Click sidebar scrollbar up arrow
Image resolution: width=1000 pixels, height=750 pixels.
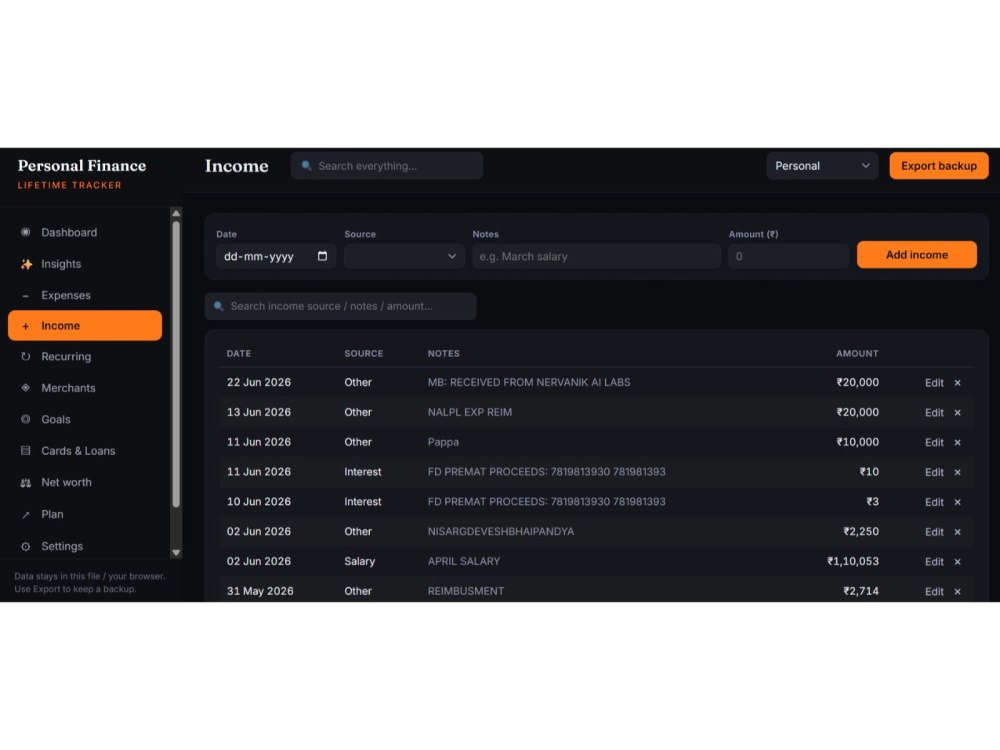(x=176, y=214)
